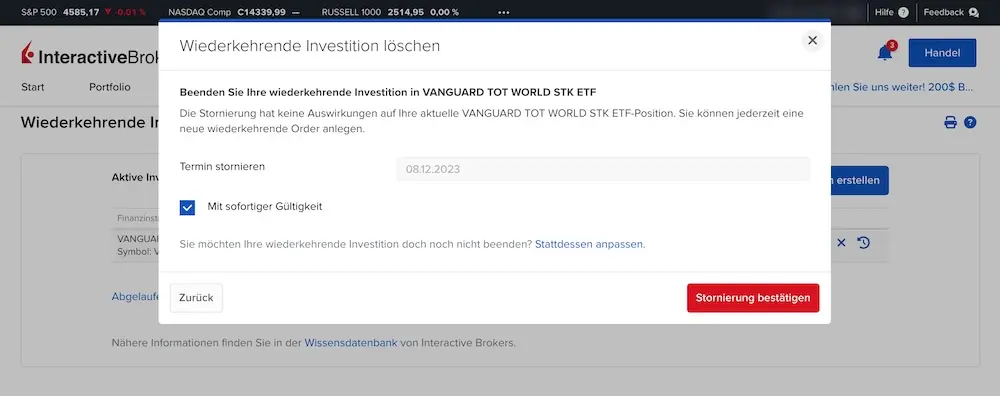Select the NASDAQ Comp ticker entry
Image resolution: width=1000 pixels, height=396 pixels.
[234, 12]
